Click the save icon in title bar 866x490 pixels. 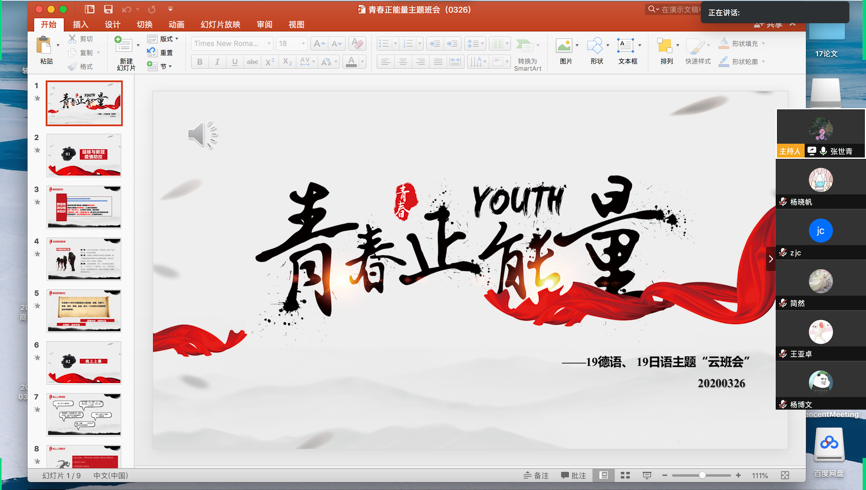click(x=108, y=9)
